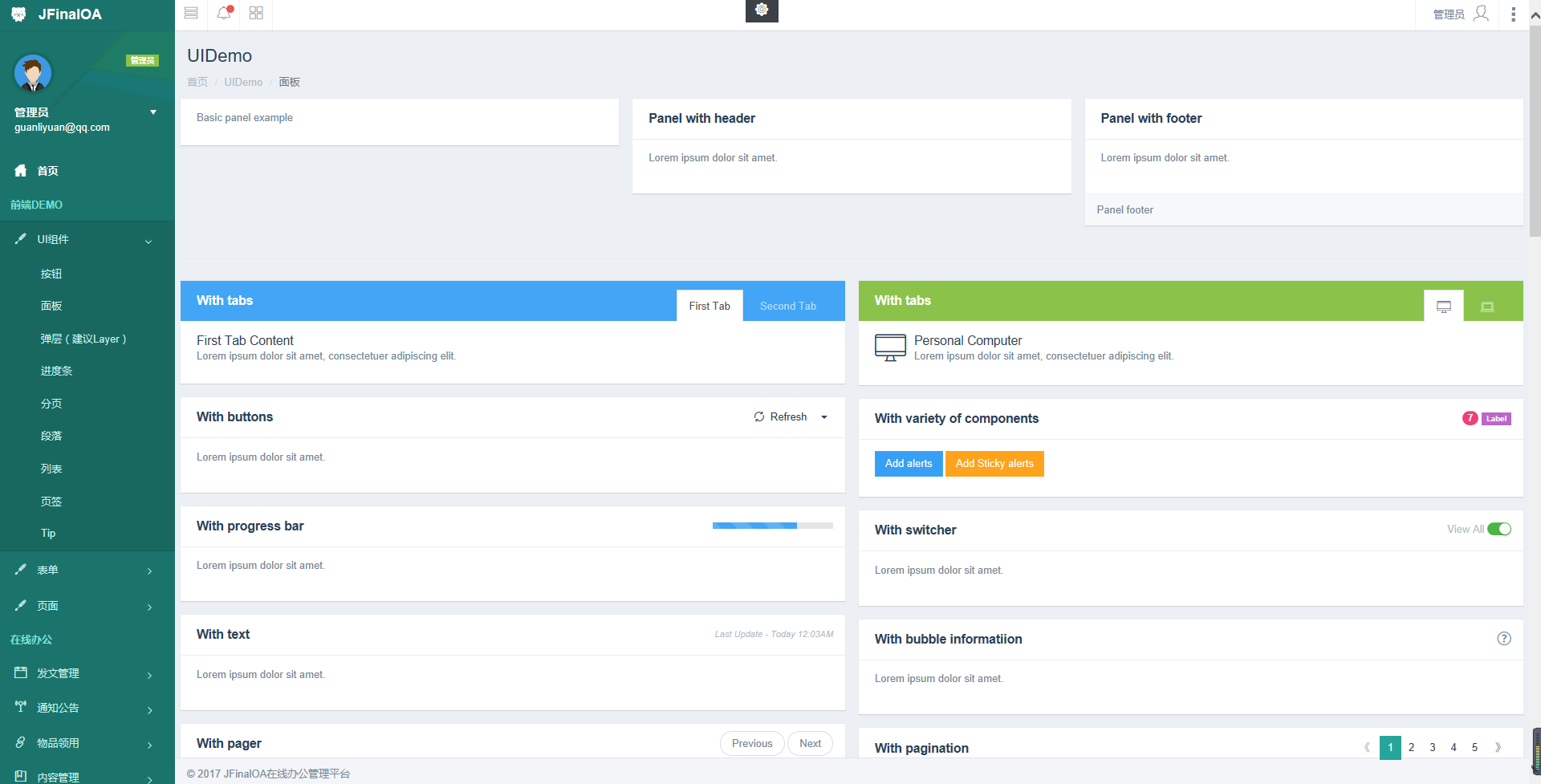Select pagination page 1
The height and width of the screenshot is (784, 1541).
1390,747
